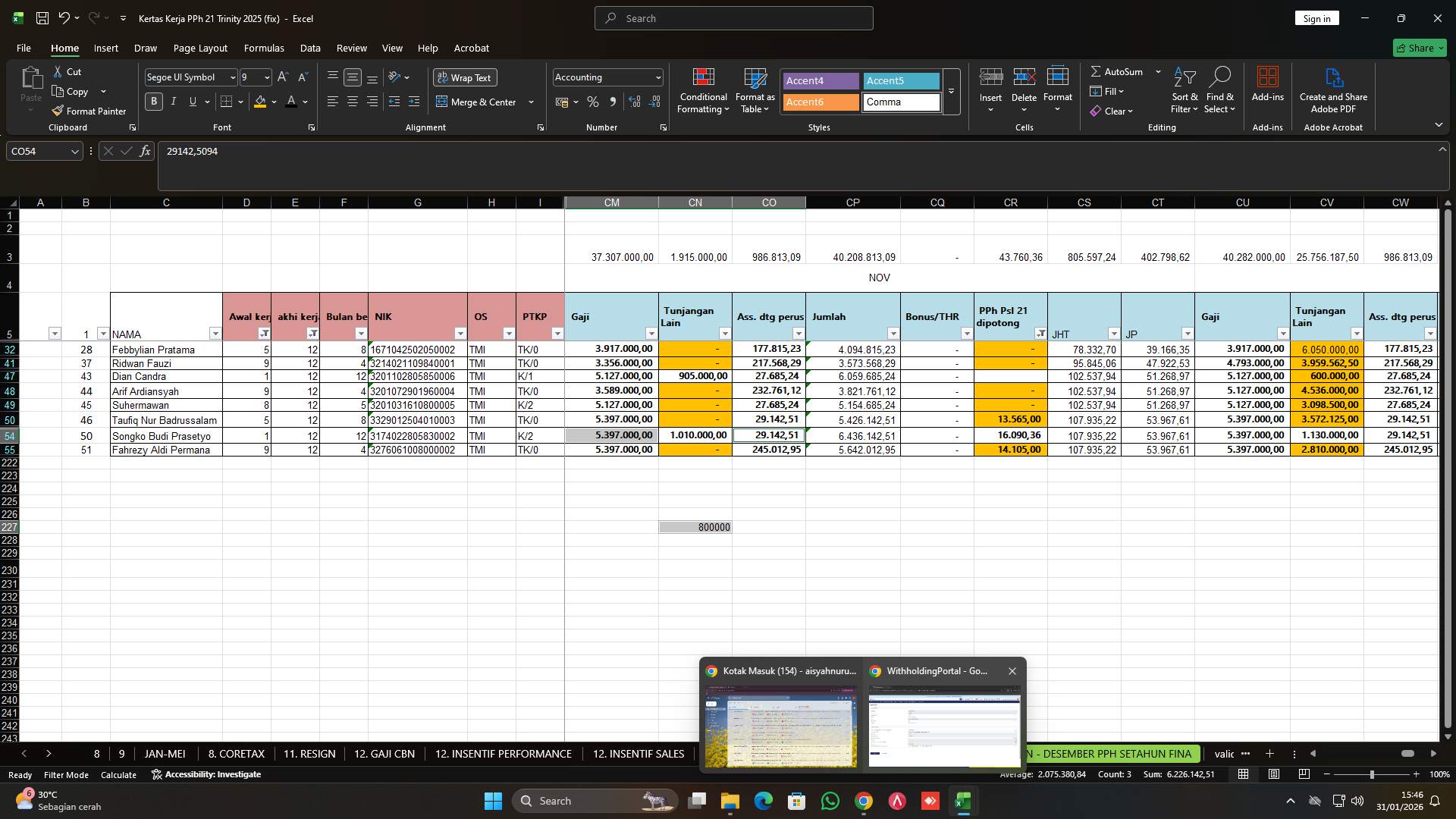Screen dimensions: 1456x819
Task: Click the Share button
Action: click(x=1418, y=48)
